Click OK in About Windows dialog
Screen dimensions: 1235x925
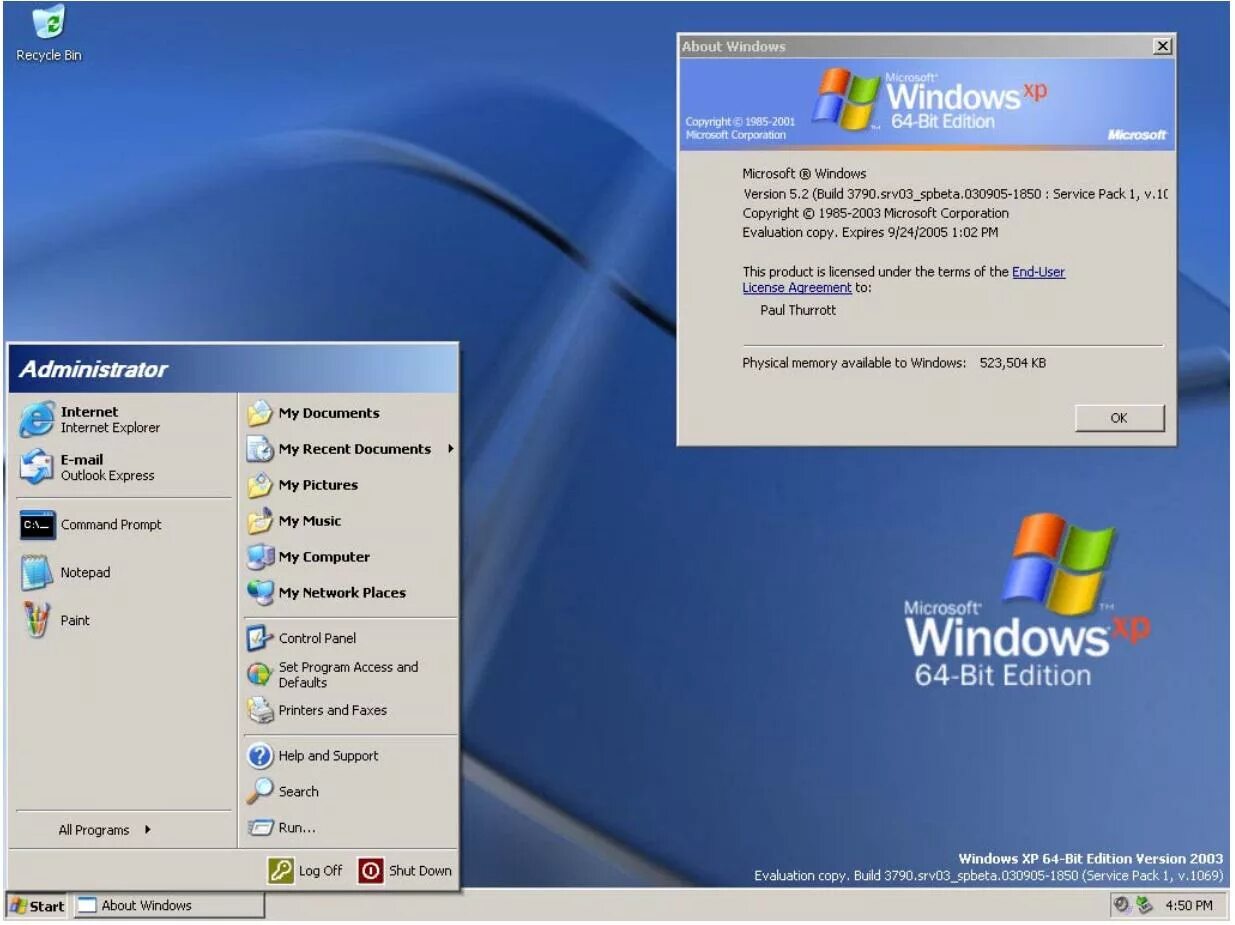[1119, 418]
